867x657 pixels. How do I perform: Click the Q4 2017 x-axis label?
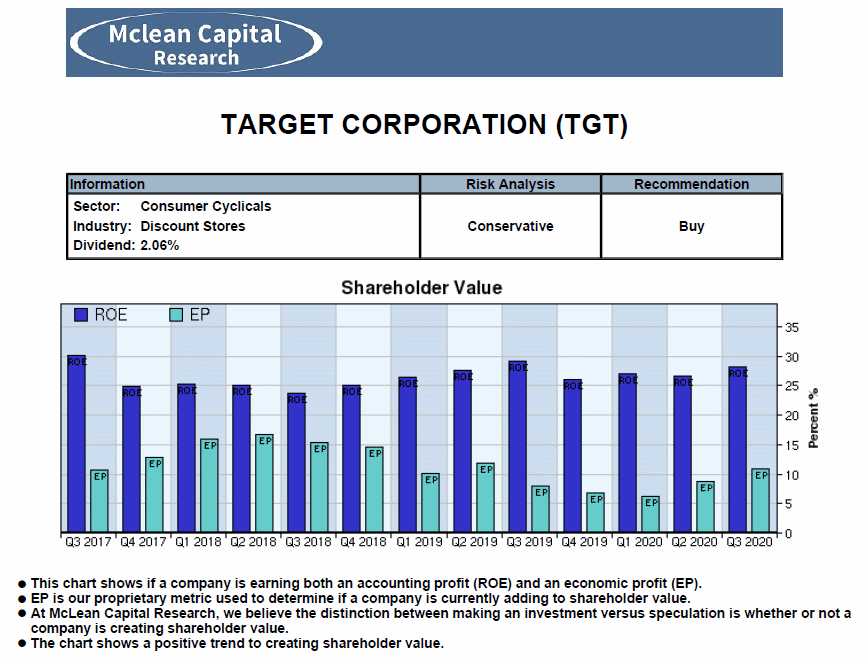[143, 542]
